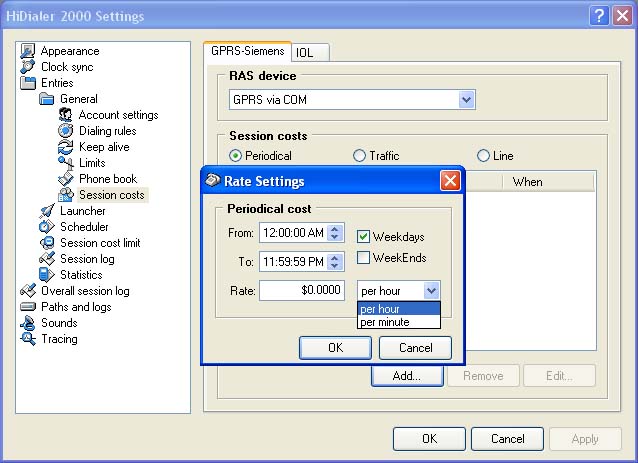Click the Statistics icon
The height and width of the screenshot is (463, 638).
coord(47,275)
